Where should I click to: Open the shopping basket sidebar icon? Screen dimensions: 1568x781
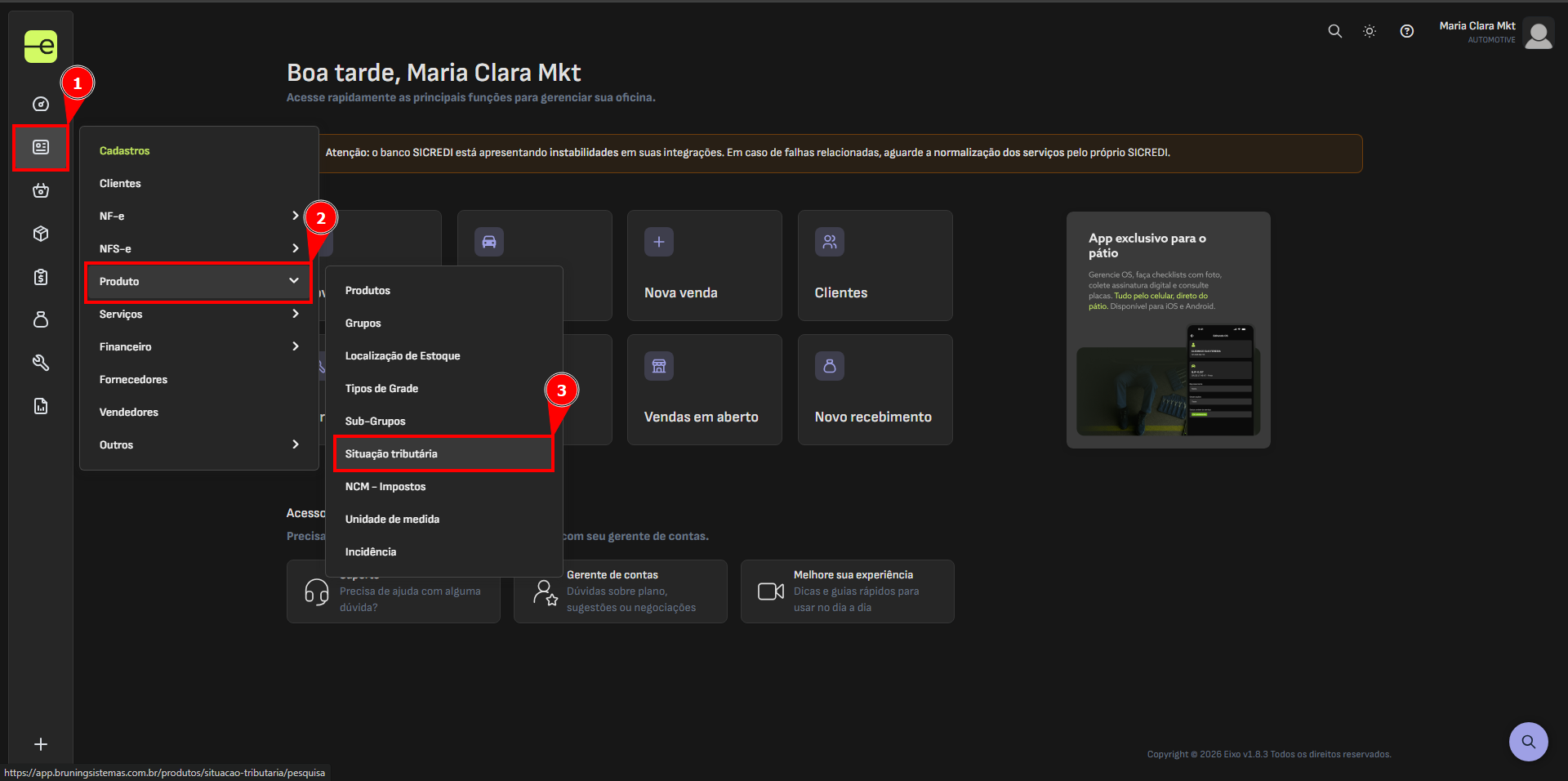[x=41, y=190]
